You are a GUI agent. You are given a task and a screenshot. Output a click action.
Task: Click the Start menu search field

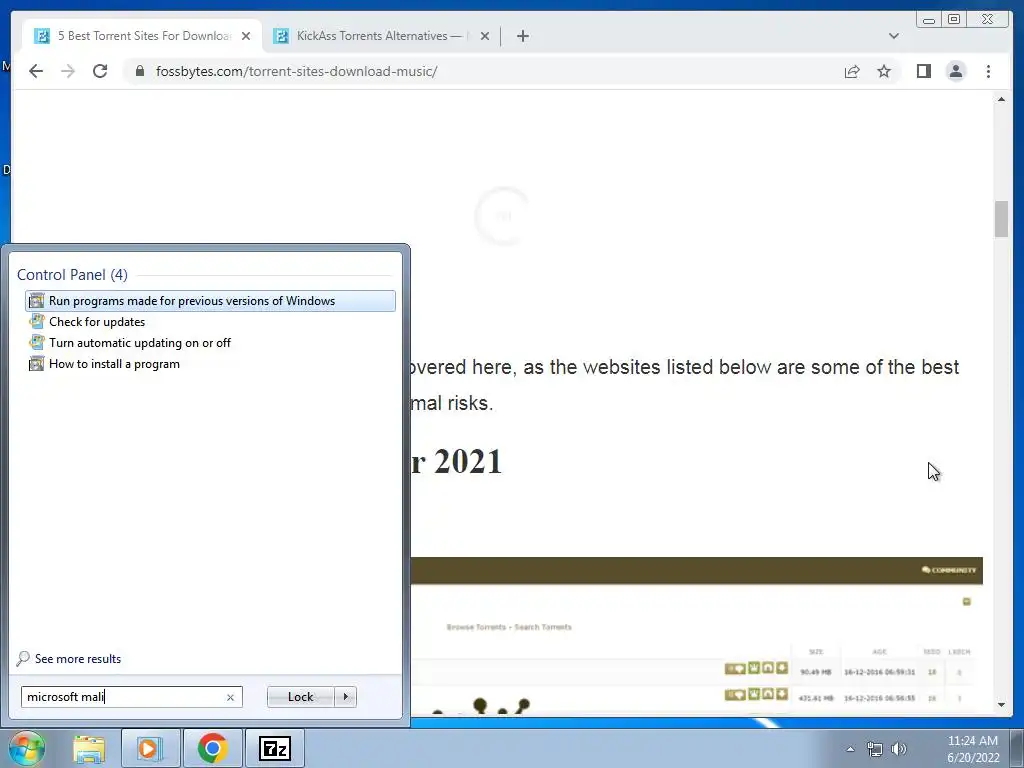coord(131,697)
